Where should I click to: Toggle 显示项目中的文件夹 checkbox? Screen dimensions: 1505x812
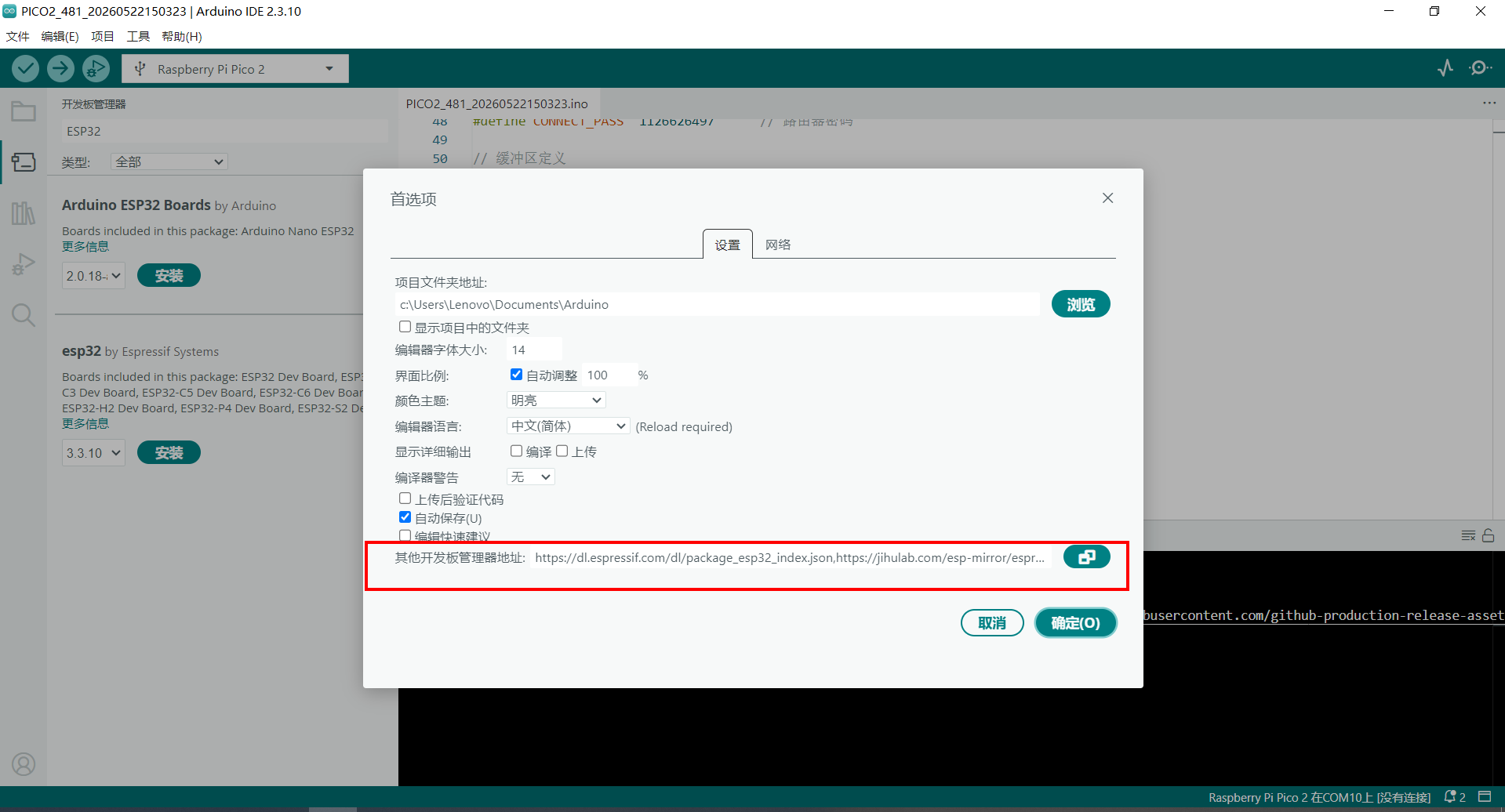point(405,327)
